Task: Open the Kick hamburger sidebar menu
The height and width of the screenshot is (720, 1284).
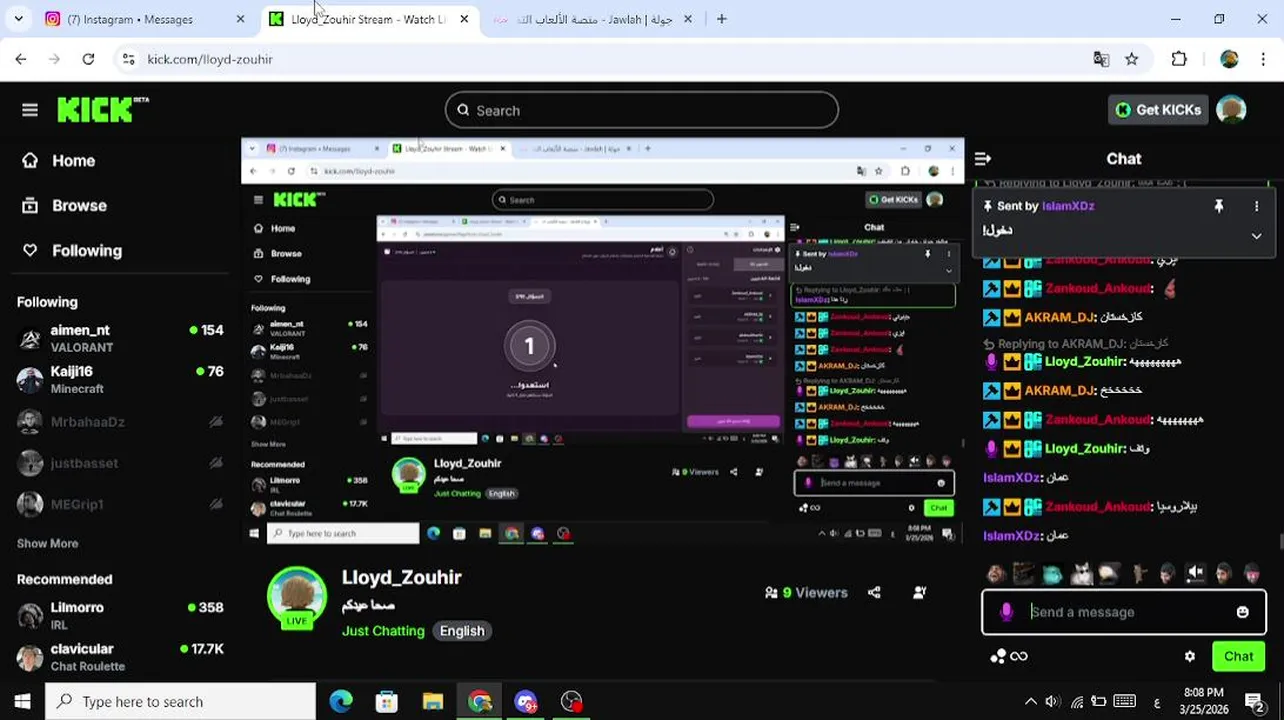Action: click(30, 110)
